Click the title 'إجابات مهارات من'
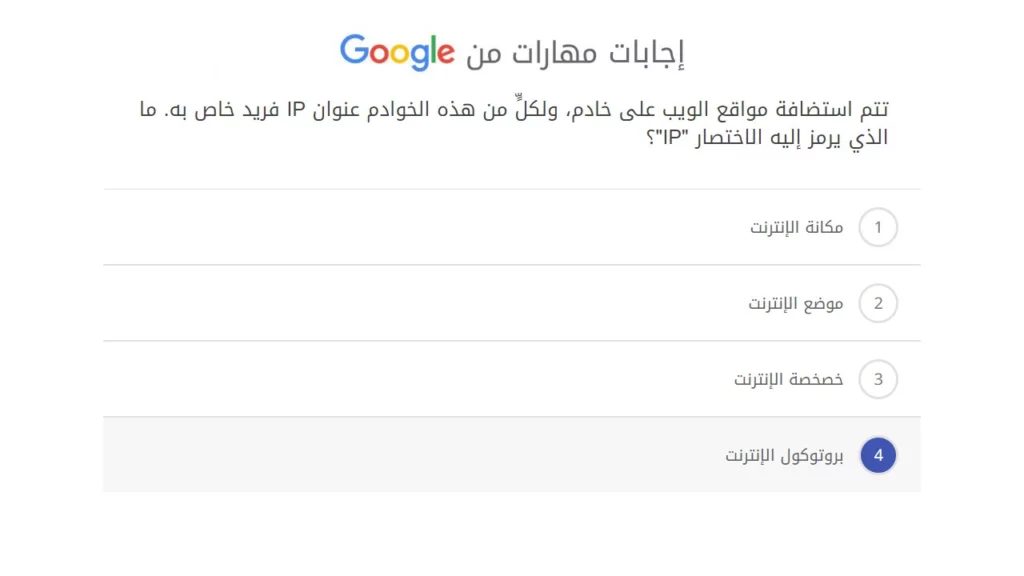The image size is (1024, 576). coord(580,51)
